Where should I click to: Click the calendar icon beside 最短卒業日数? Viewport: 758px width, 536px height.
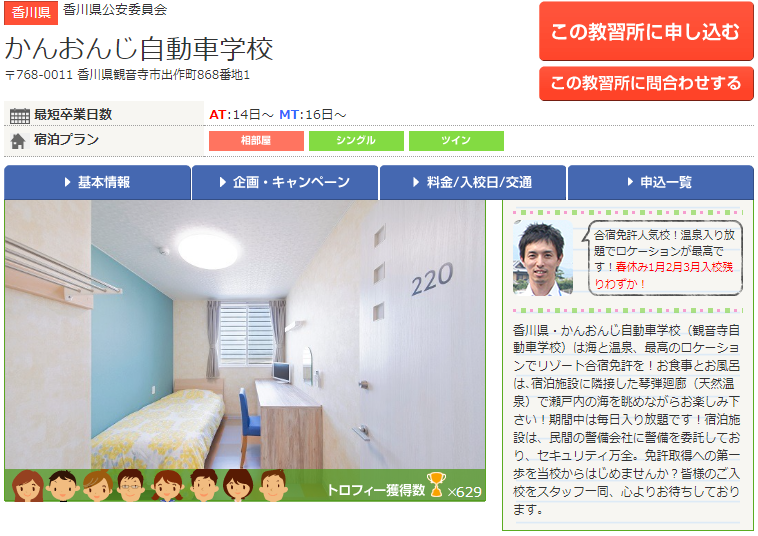pos(20,116)
